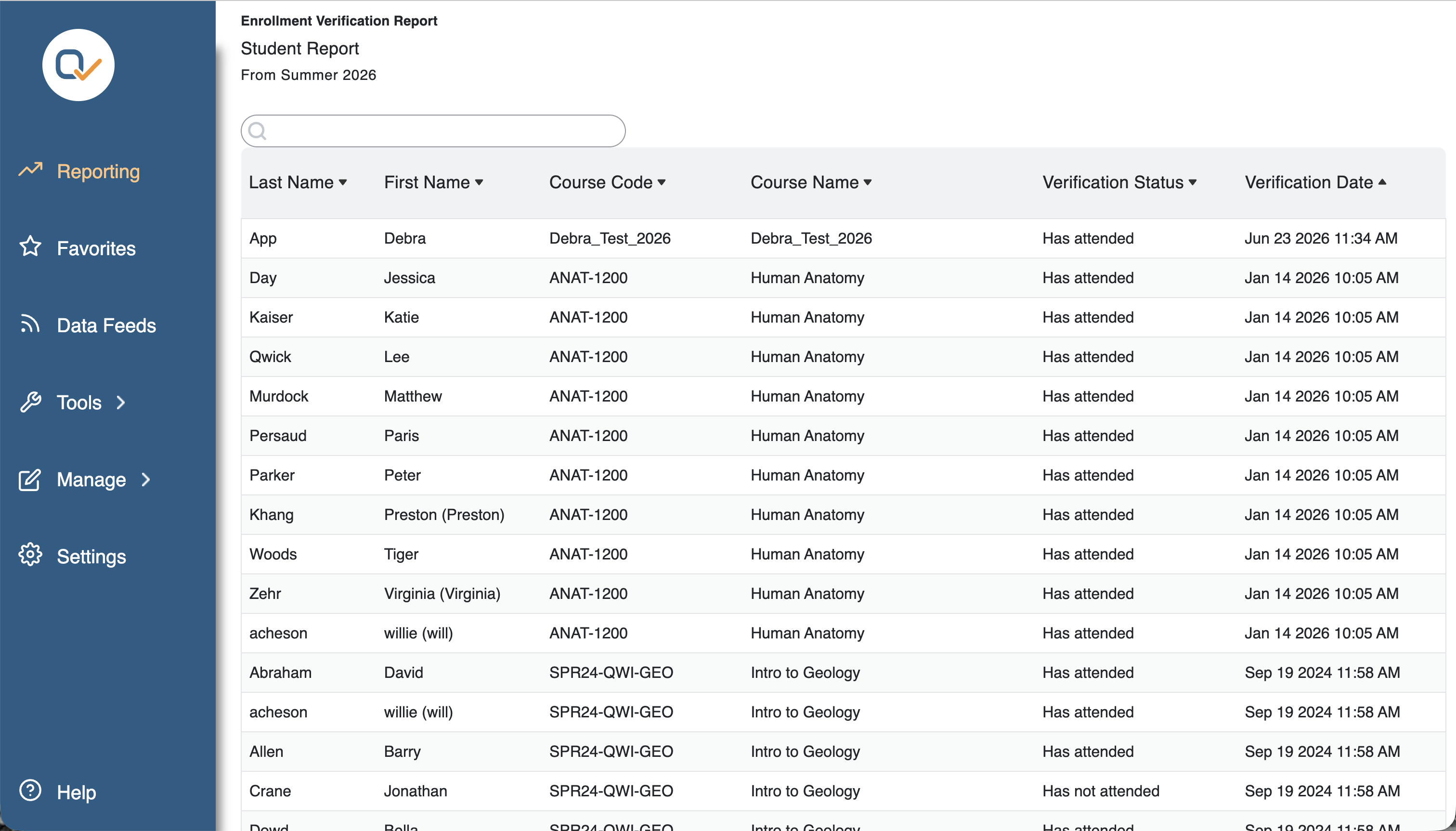The image size is (1456, 831).
Task: Click first name Barry cell
Action: pos(402,752)
